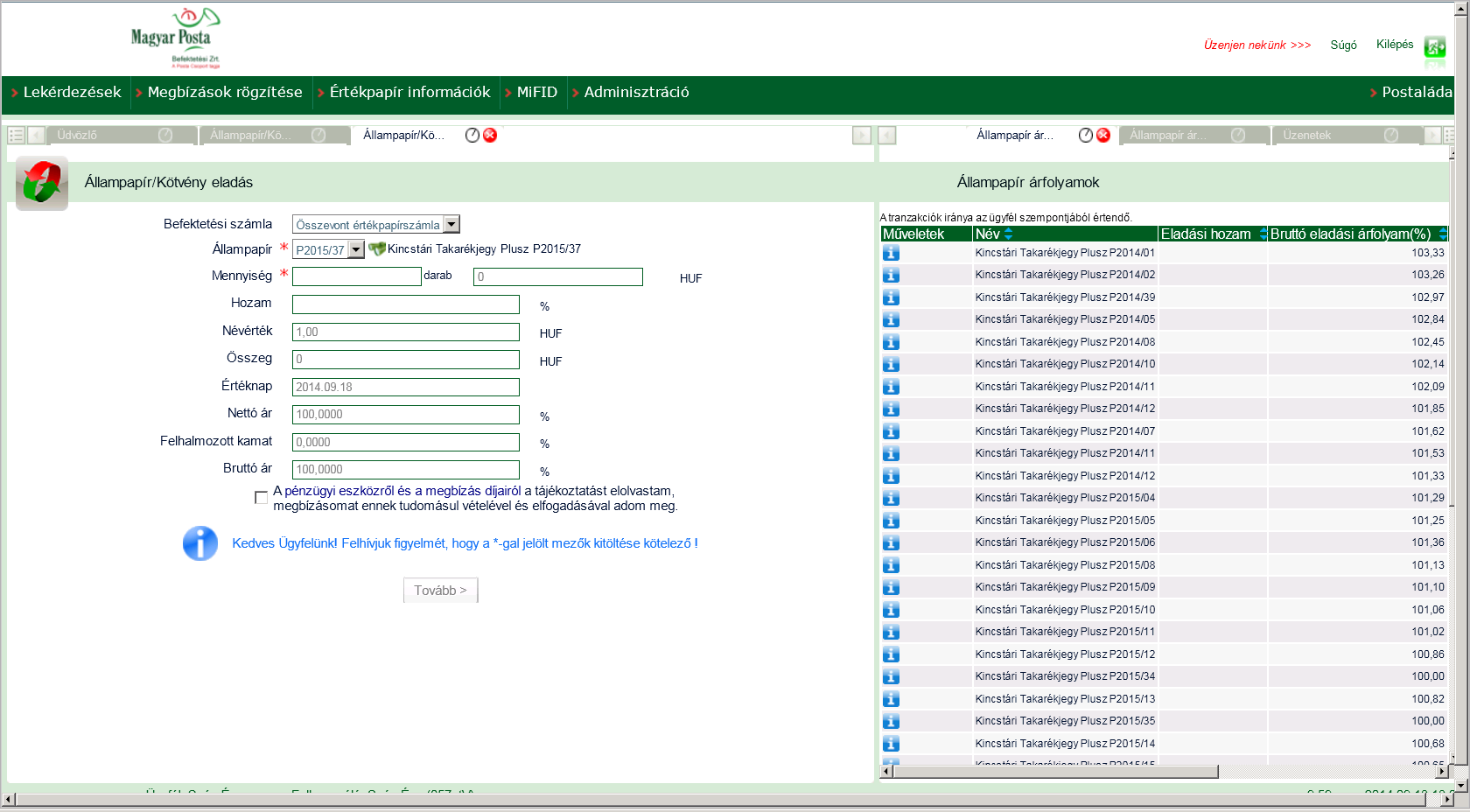This screenshot has height=812, width=1470.
Task: Click the clock icon on active Állampapír/Kö... tab
Action: tap(472, 135)
